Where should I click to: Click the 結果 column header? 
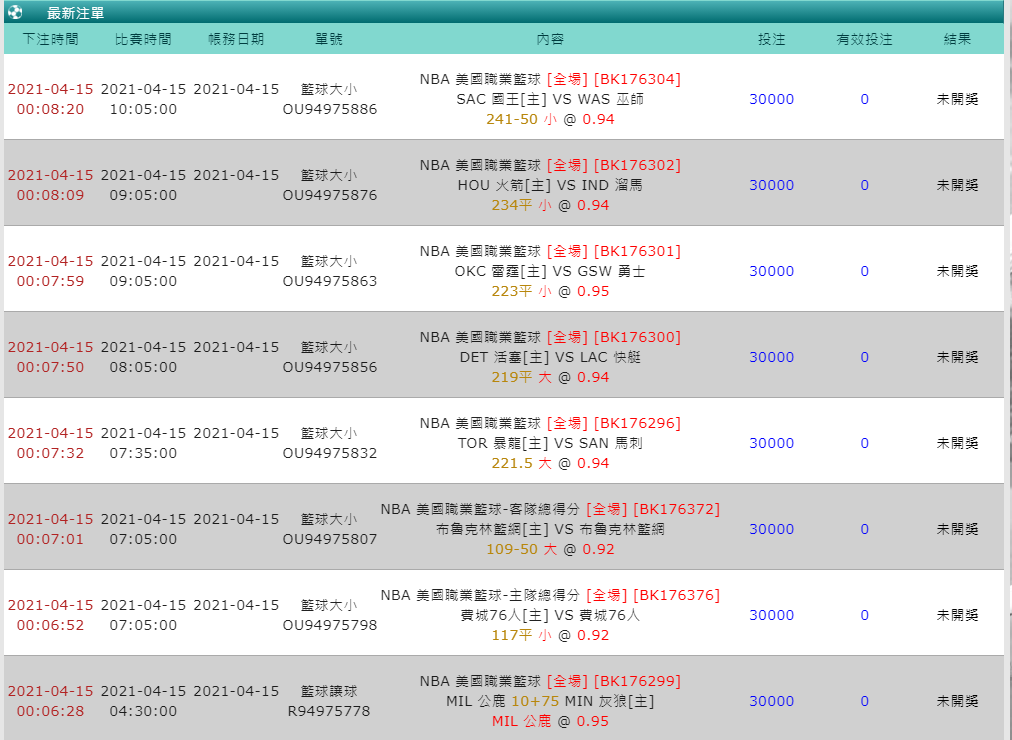click(958, 39)
